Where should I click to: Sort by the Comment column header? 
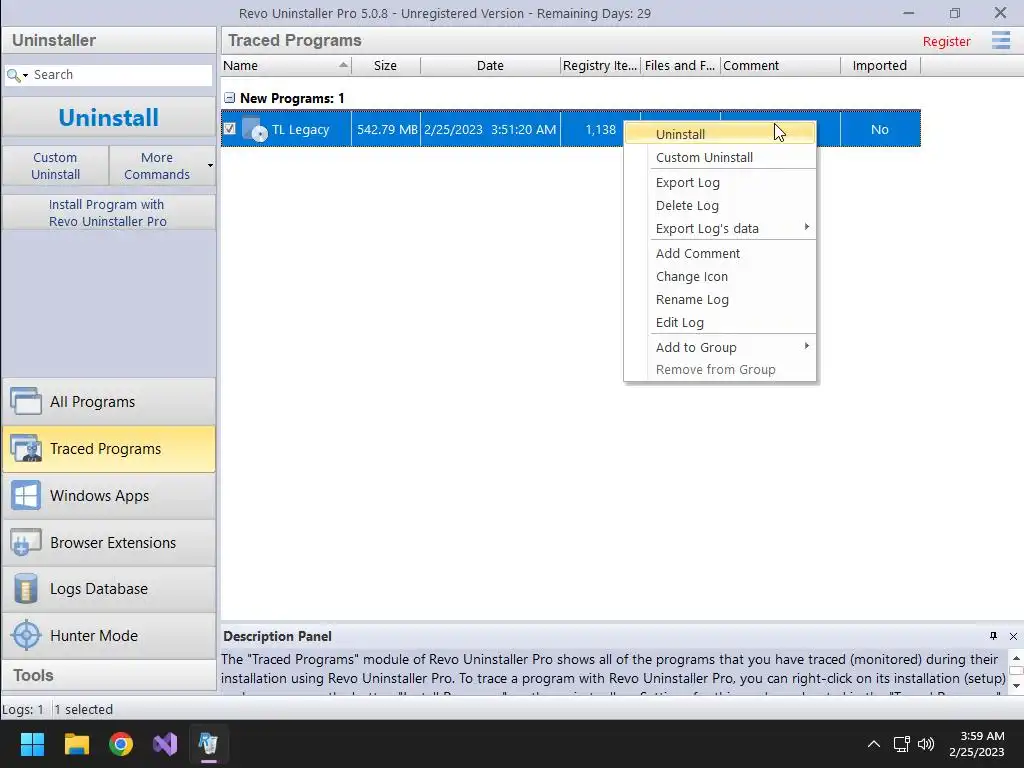coord(780,65)
